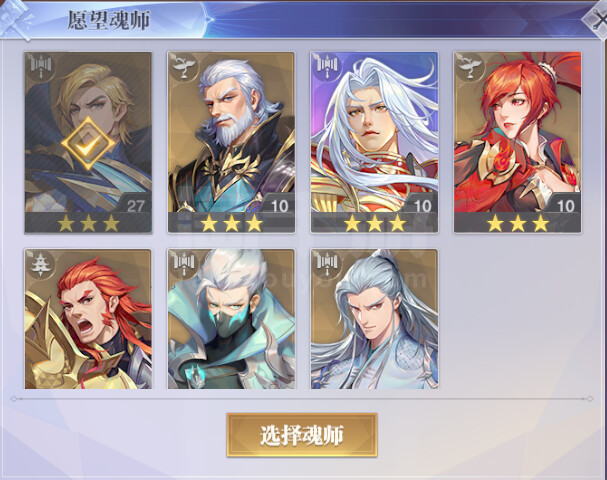
Task: Select the white-bearded elder soul master card
Action: [x=231, y=142]
